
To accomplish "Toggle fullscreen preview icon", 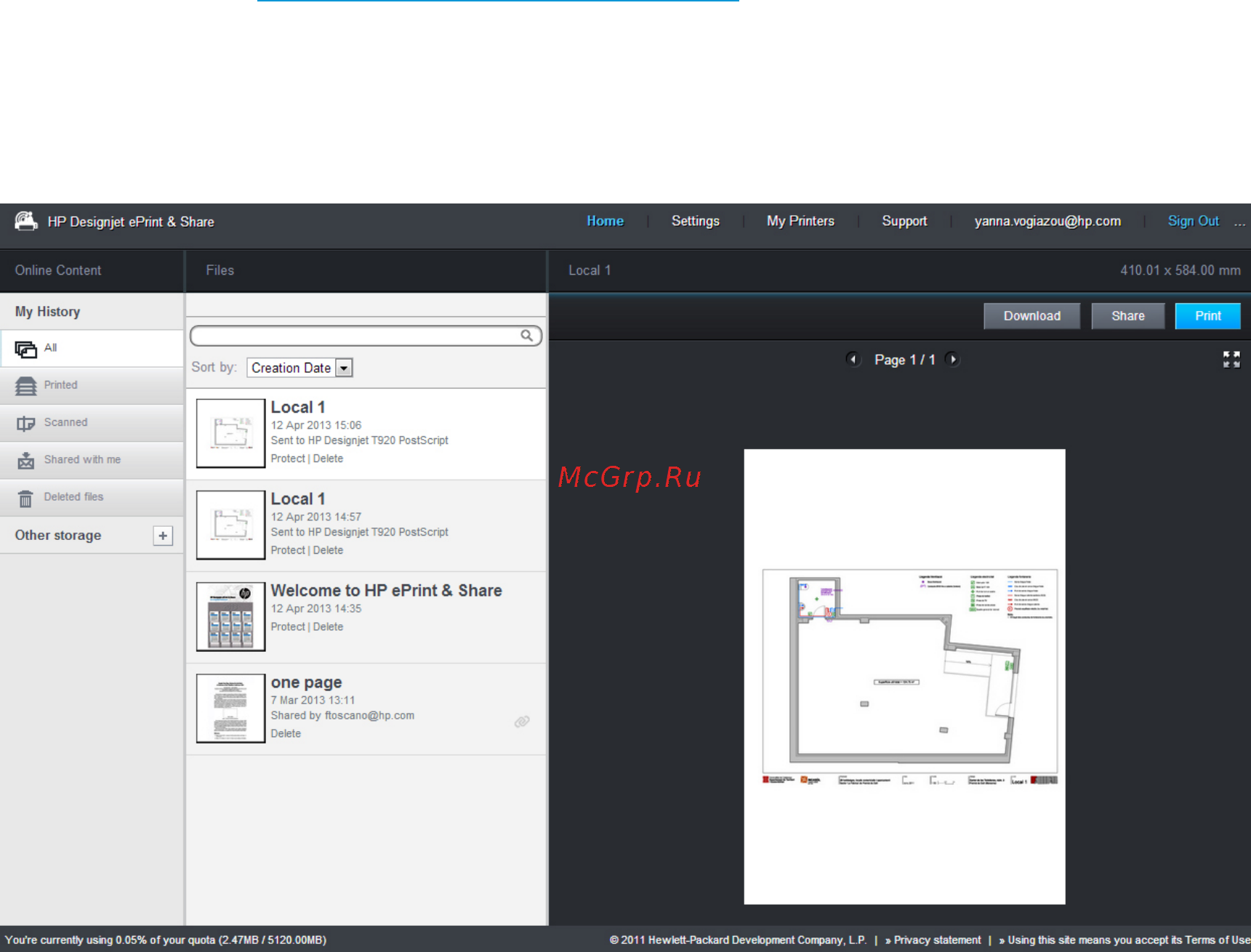I will 1231,359.
